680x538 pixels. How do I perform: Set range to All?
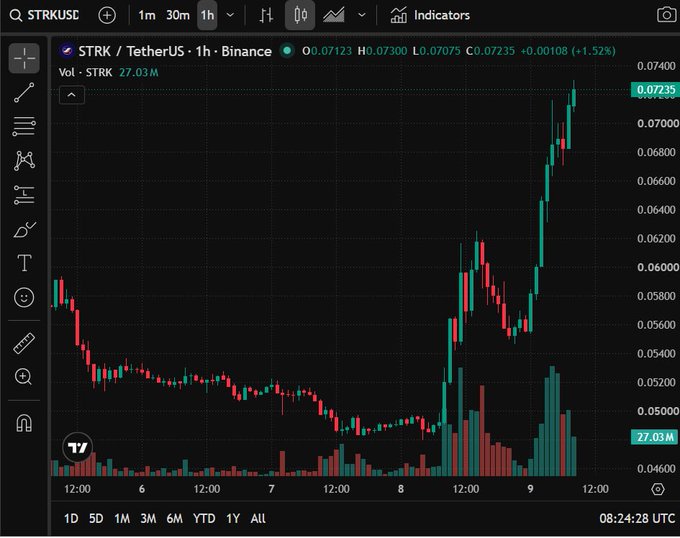pyautogui.click(x=258, y=518)
